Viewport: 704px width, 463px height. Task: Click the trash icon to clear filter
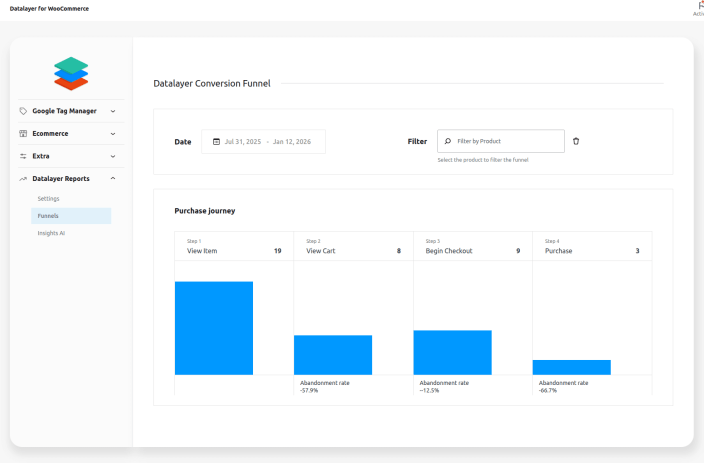pos(576,142)
